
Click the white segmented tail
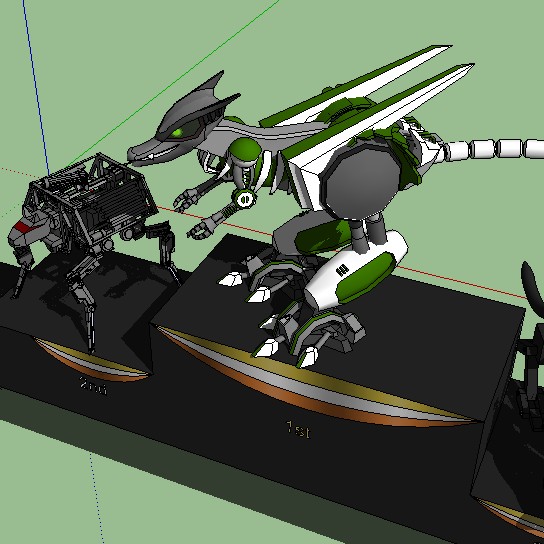tap(493, 149)
